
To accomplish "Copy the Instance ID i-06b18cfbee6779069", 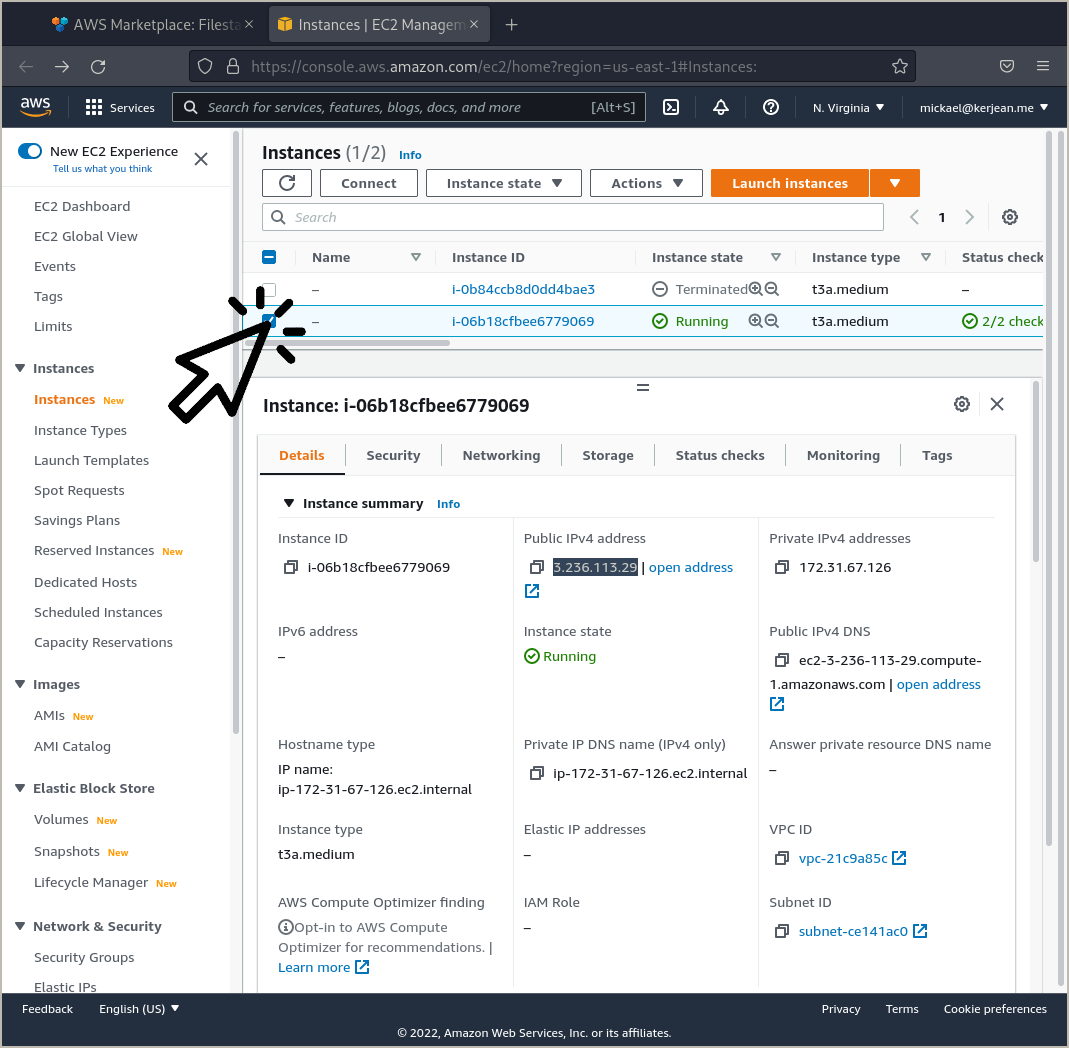I will tap(291, 567).
